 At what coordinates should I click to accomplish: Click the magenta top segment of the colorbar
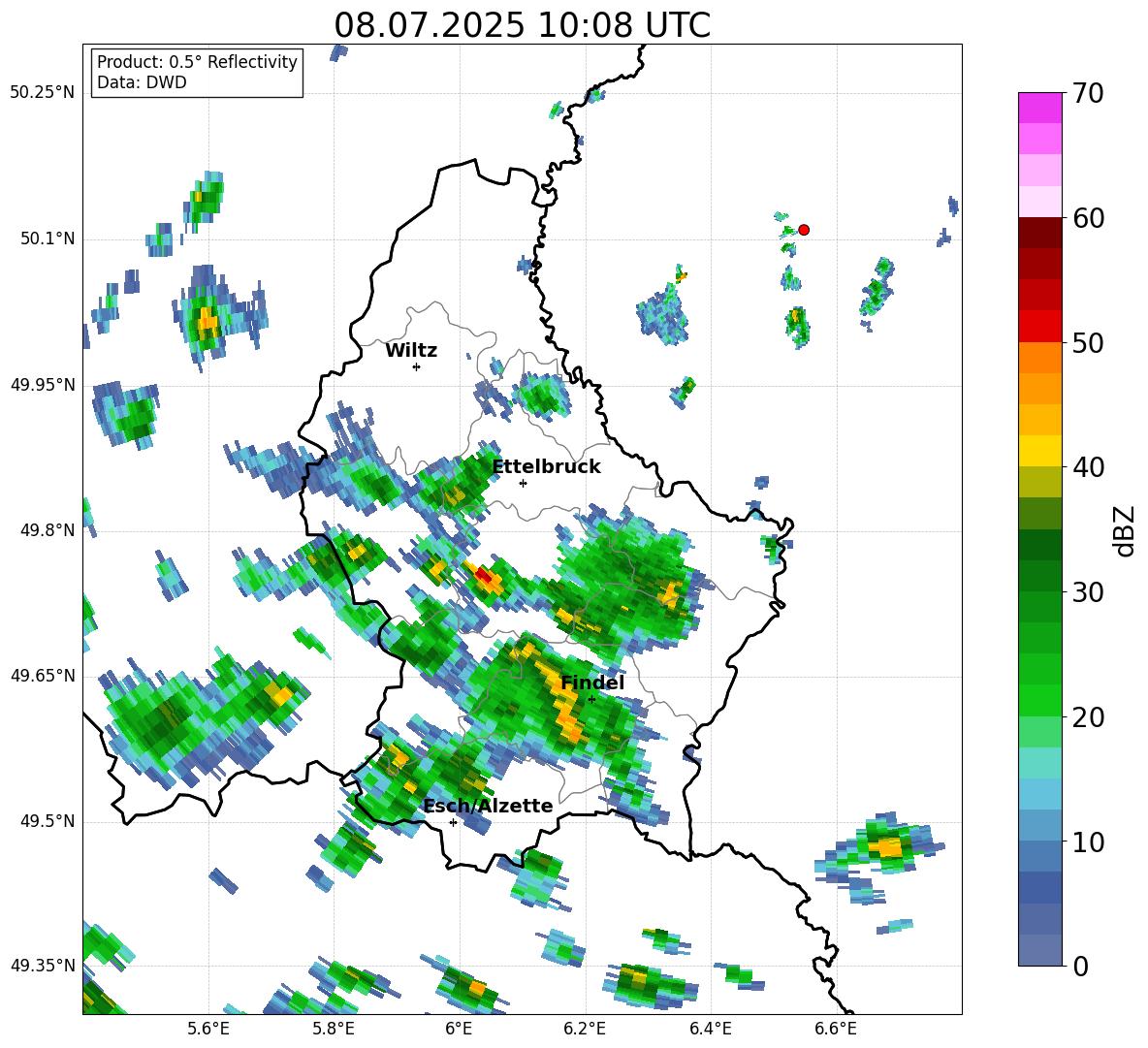pyautogui.click(x=1039, y=108)
